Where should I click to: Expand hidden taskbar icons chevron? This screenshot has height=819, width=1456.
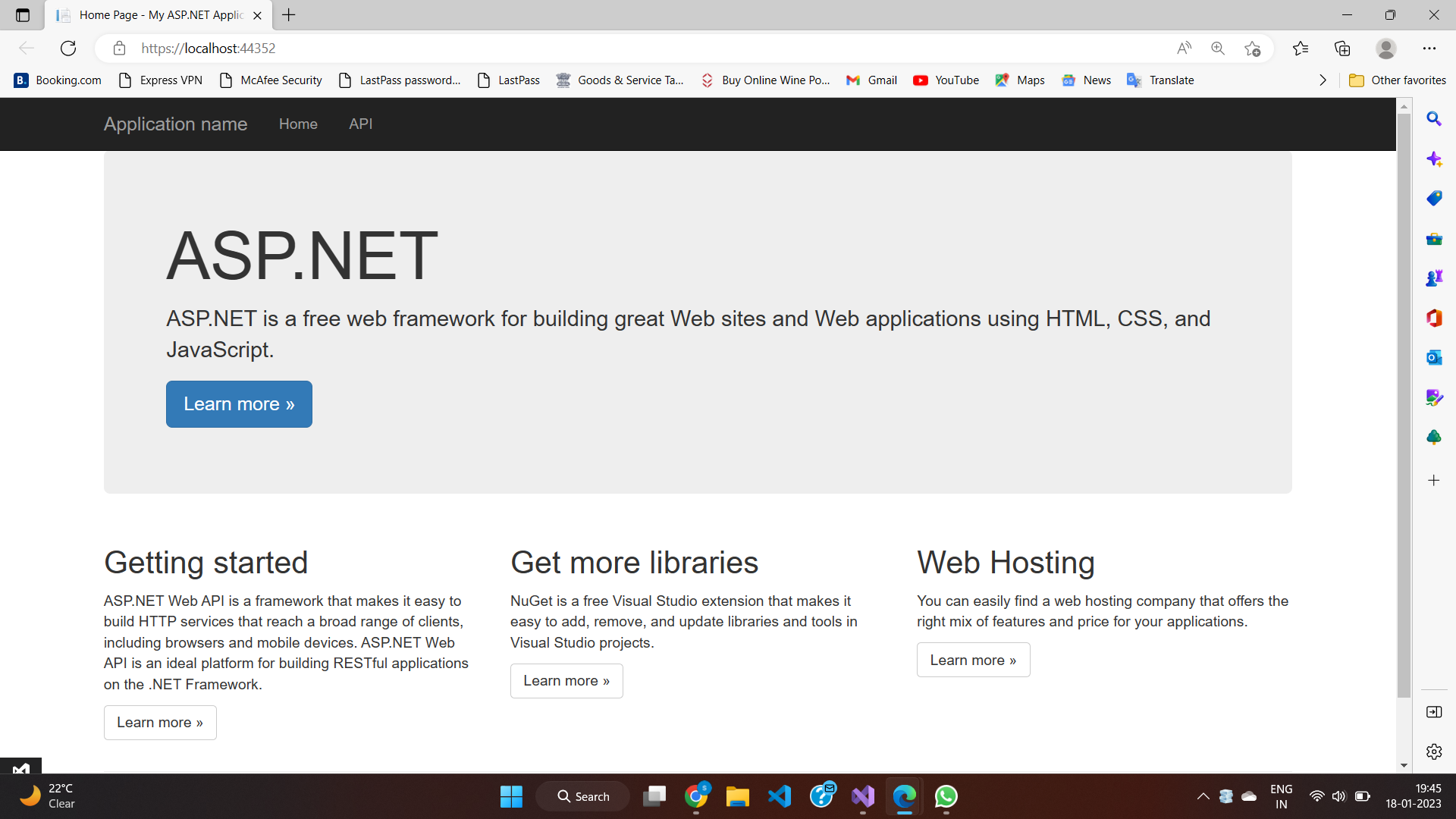point(1203,796)
